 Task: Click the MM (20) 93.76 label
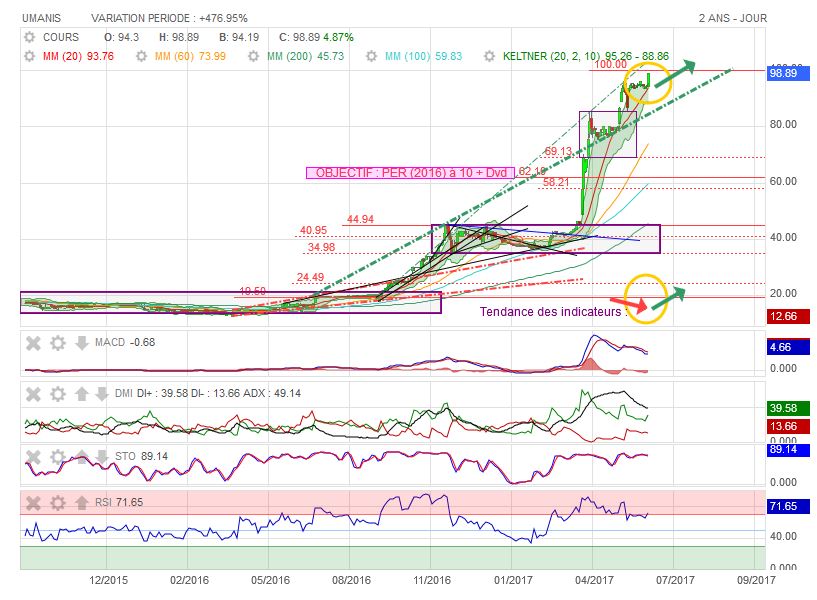[x=78, y=56]
